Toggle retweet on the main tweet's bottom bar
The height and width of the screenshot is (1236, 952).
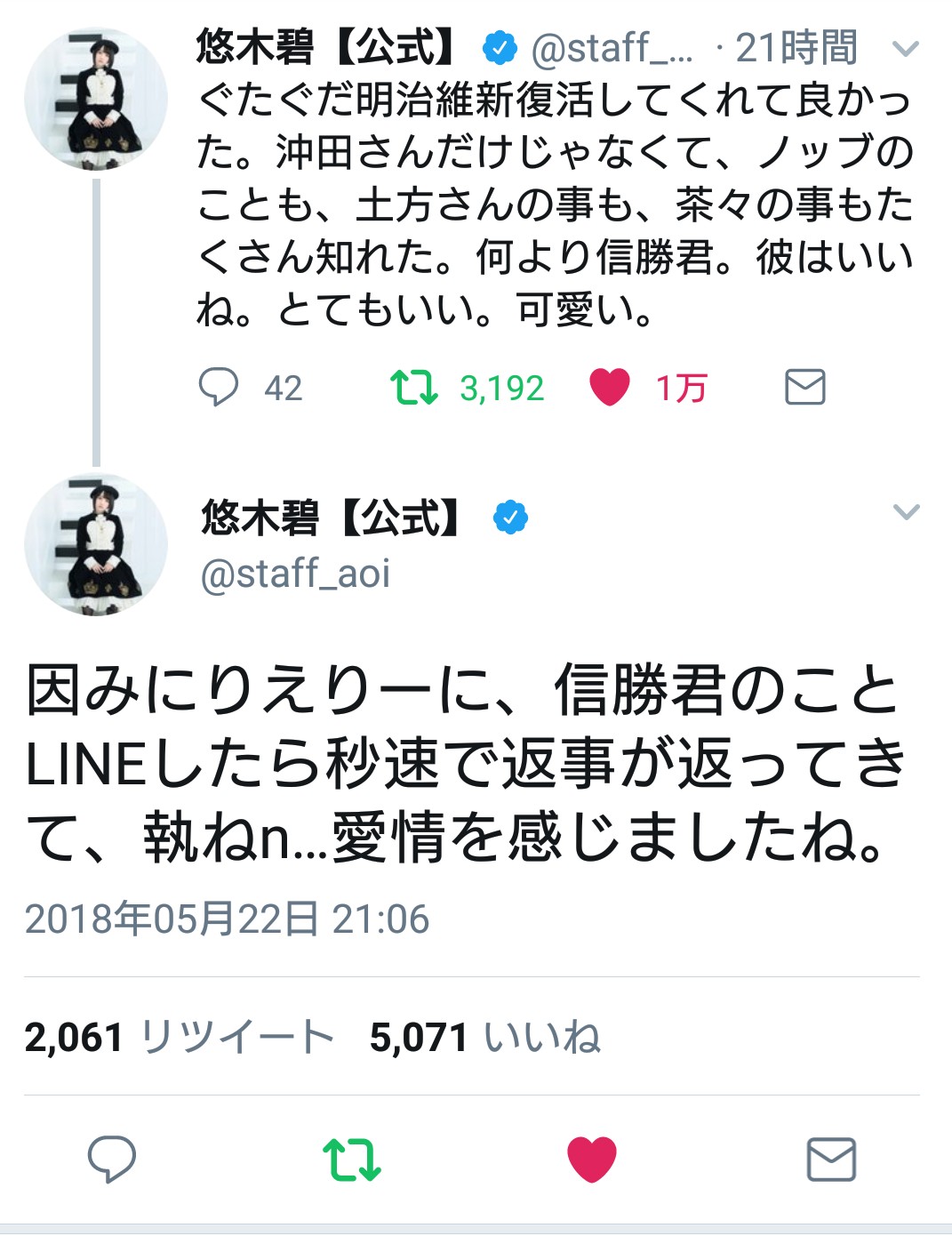352,1160
